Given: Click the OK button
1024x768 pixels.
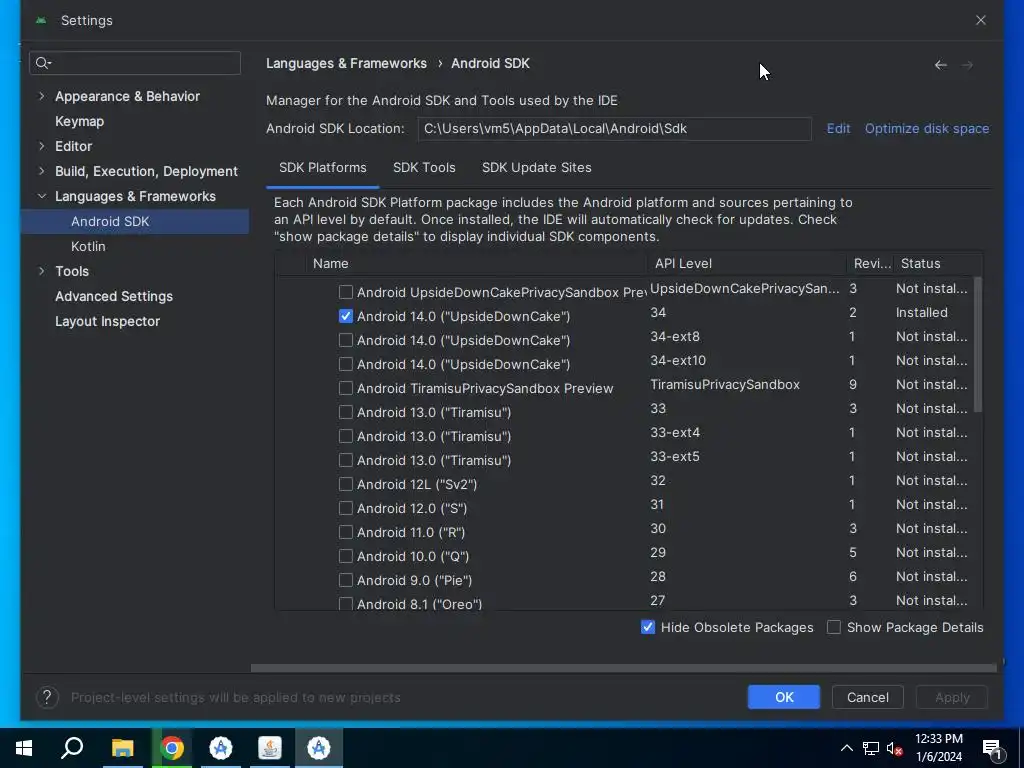Looking at the screenshot, I should (784, 697).
